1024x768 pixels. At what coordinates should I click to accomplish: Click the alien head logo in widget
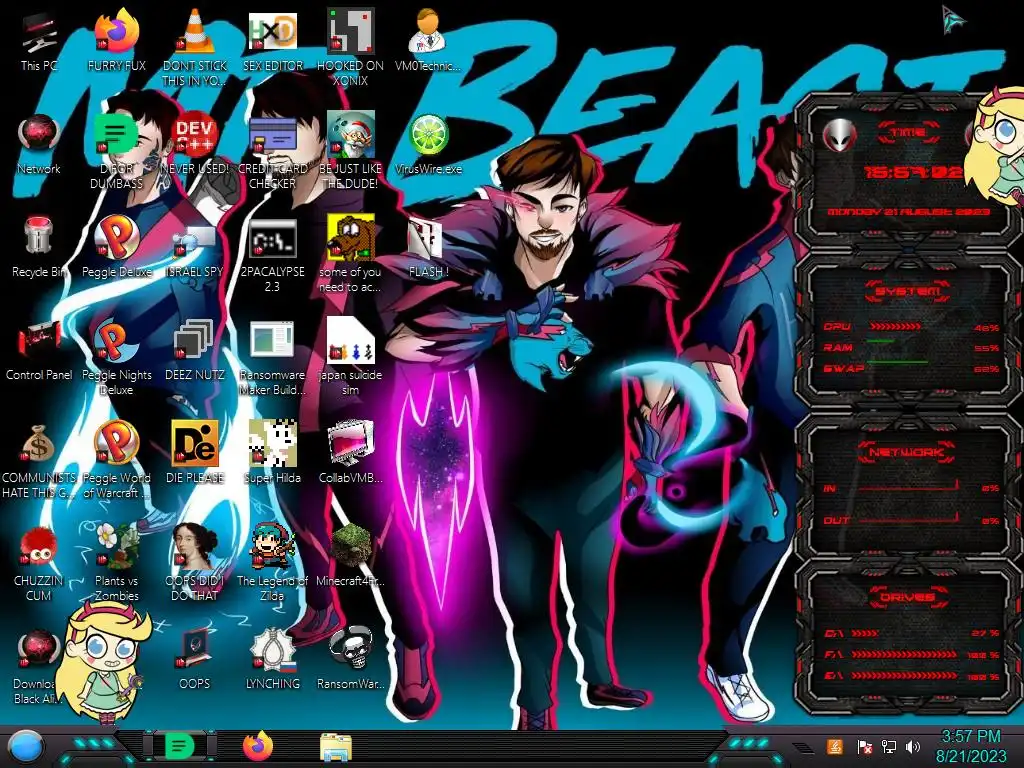839,136
